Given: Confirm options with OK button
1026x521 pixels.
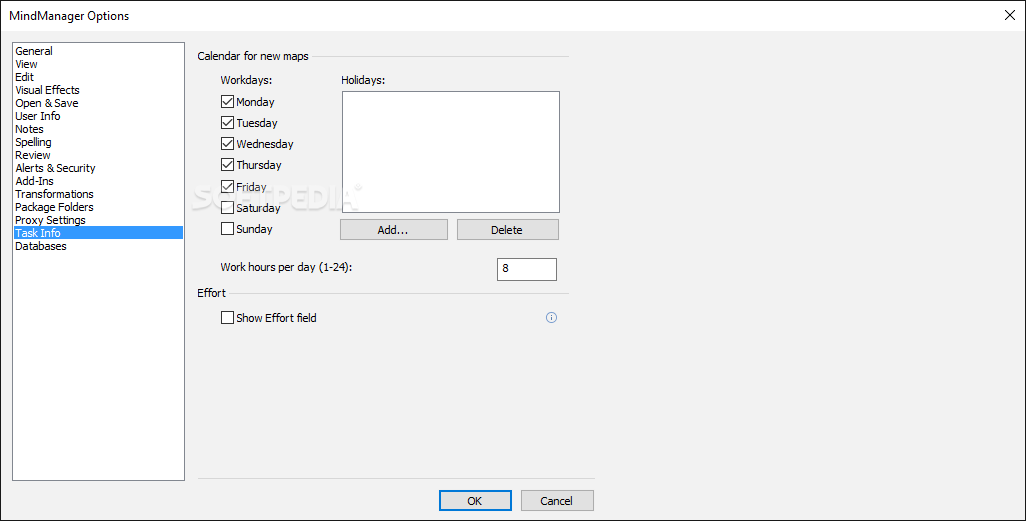Looking at the screenshot, I should coord(475,501).
